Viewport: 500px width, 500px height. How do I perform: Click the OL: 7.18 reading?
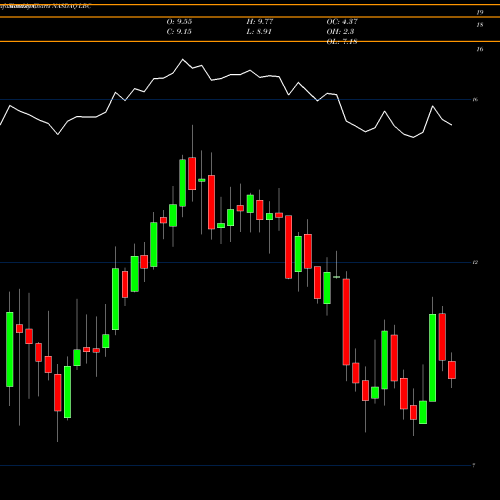click(342, 41)
